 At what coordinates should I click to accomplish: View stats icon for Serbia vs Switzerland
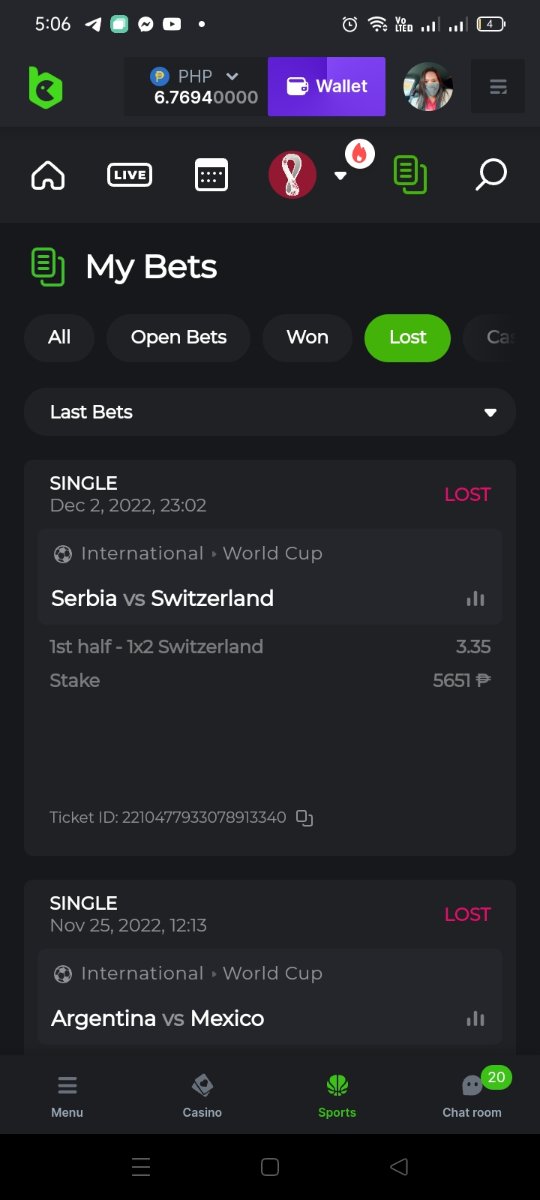[x=475, y=599]
